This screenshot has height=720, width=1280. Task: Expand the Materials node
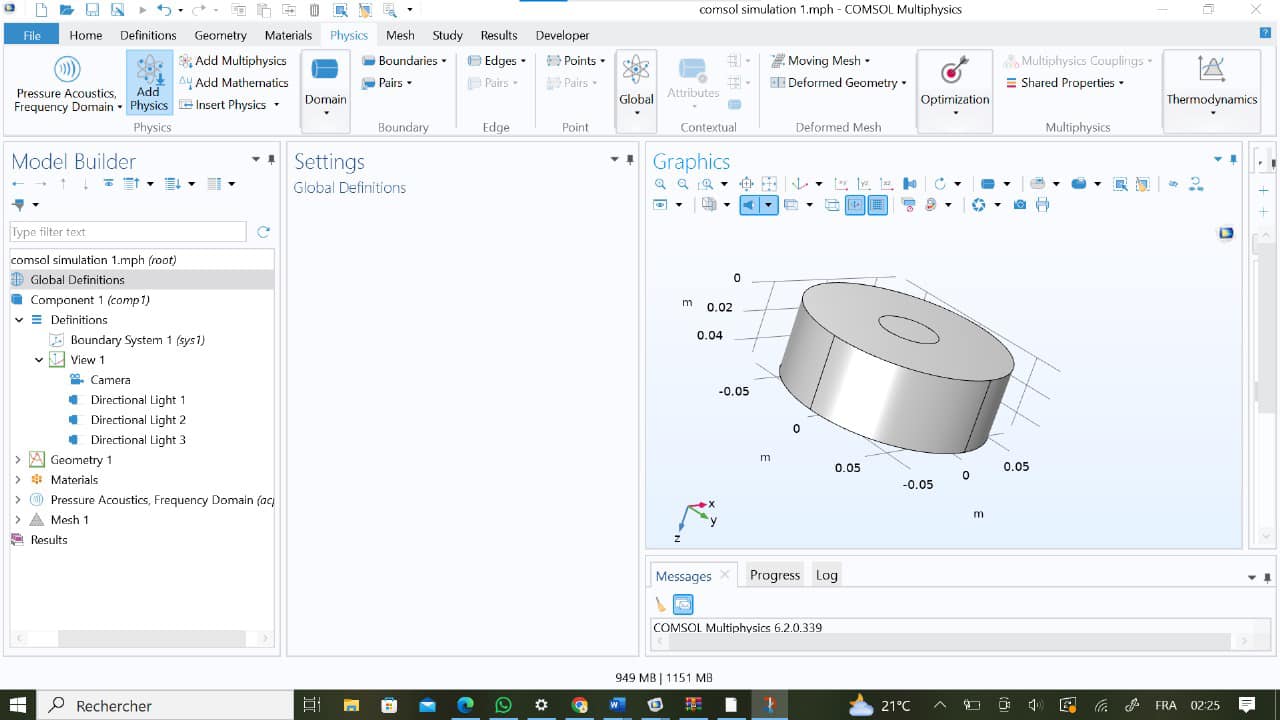pos(18,480)
